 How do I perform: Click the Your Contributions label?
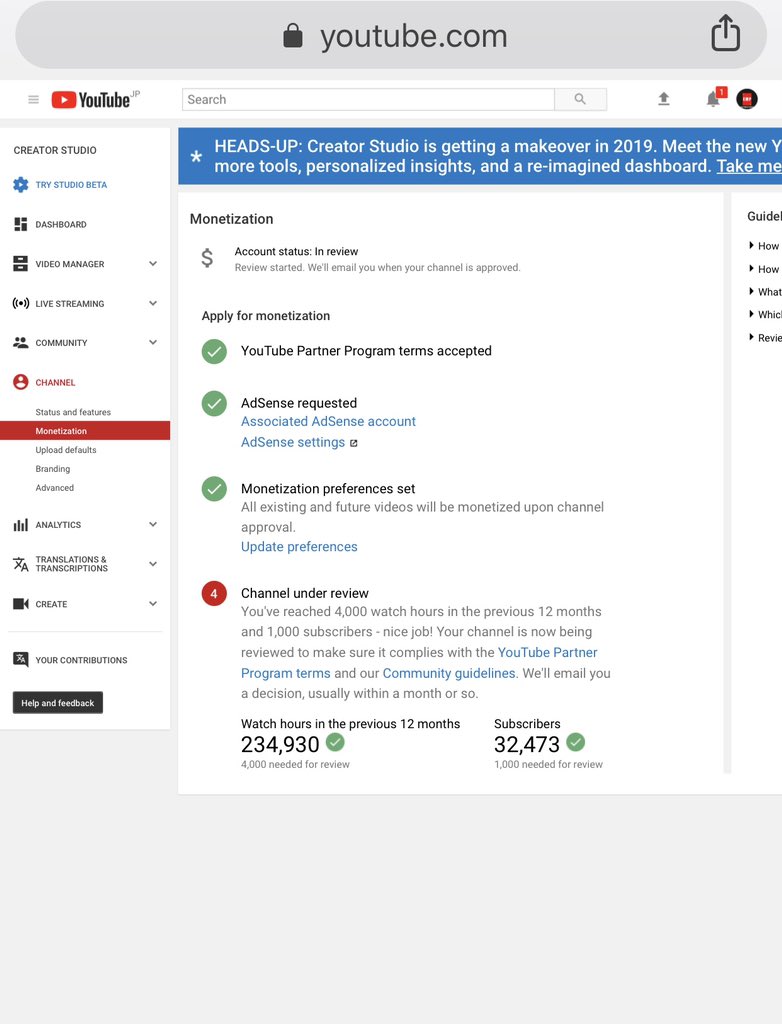pos(82,660)
